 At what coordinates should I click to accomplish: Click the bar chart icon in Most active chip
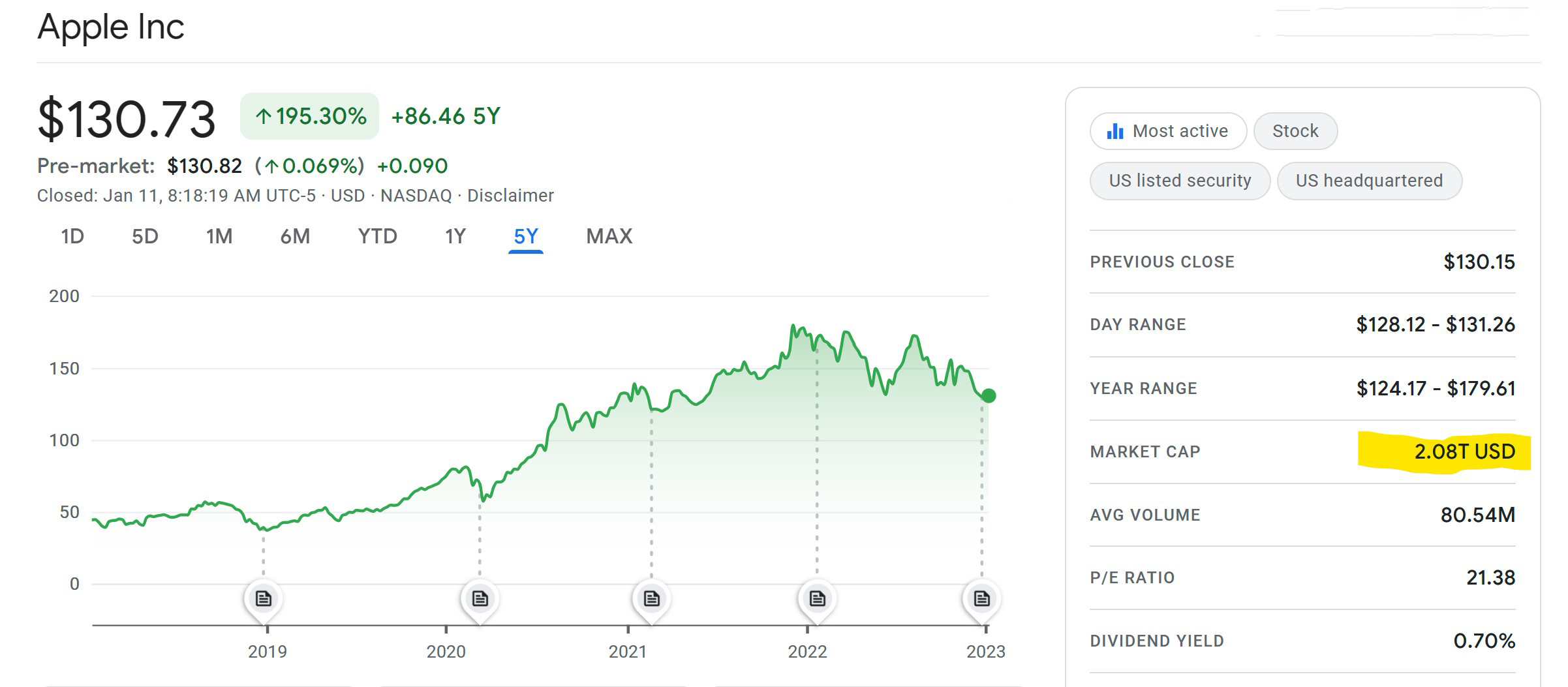click(1115, 132)
